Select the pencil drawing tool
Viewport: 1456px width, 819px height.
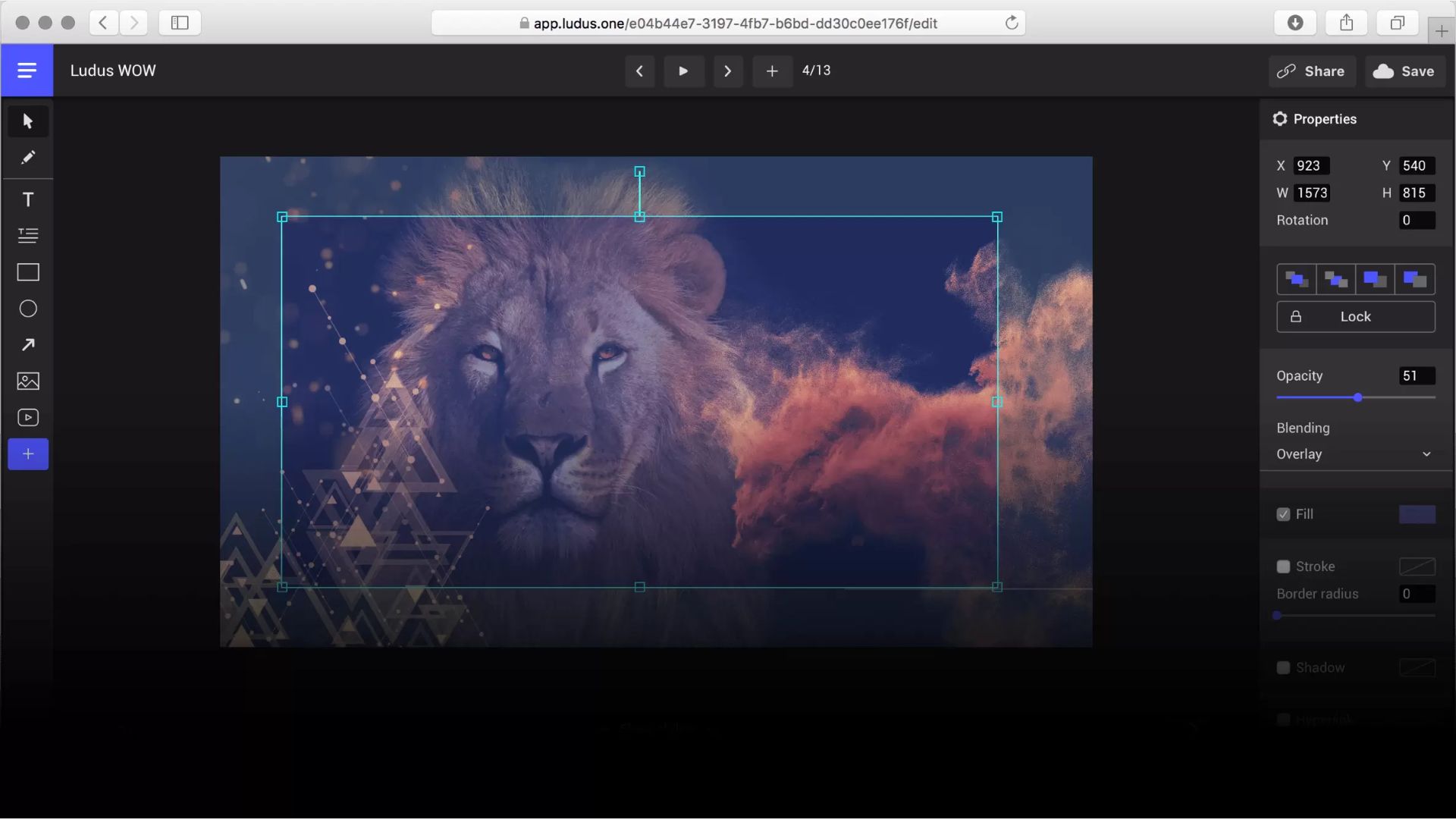click(x=28, y=158)
